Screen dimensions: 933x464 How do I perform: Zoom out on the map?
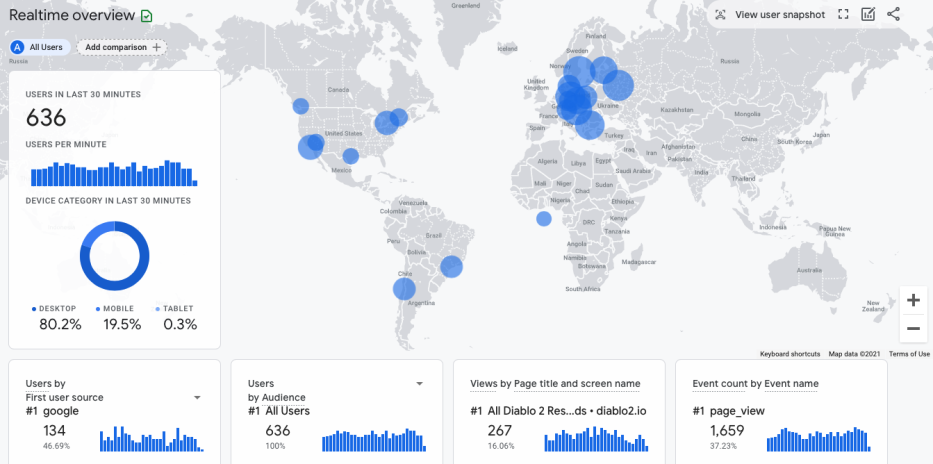pyautogui.click(x=912, y=328)
